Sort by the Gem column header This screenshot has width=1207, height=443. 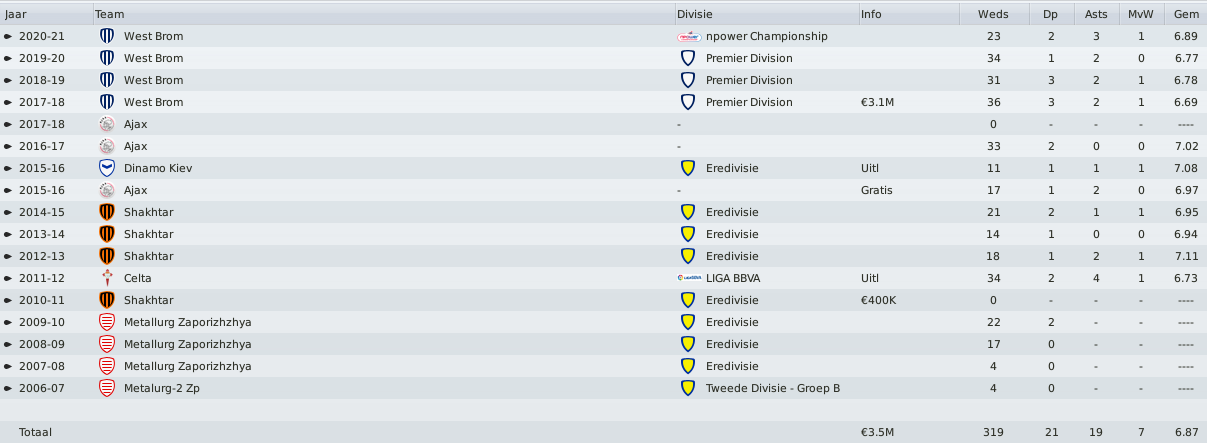point(1186,14)
